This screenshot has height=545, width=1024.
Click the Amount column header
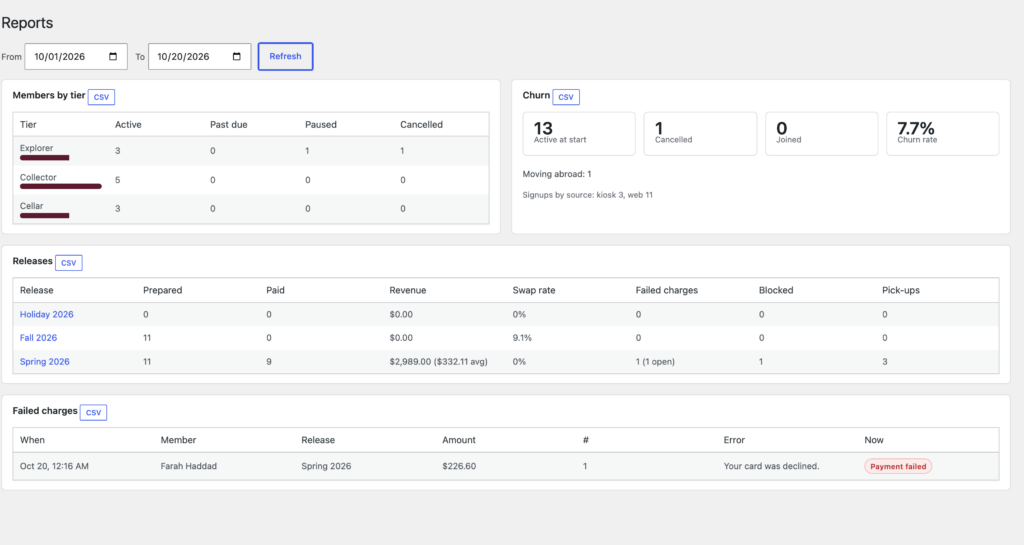tap(458, 440)
